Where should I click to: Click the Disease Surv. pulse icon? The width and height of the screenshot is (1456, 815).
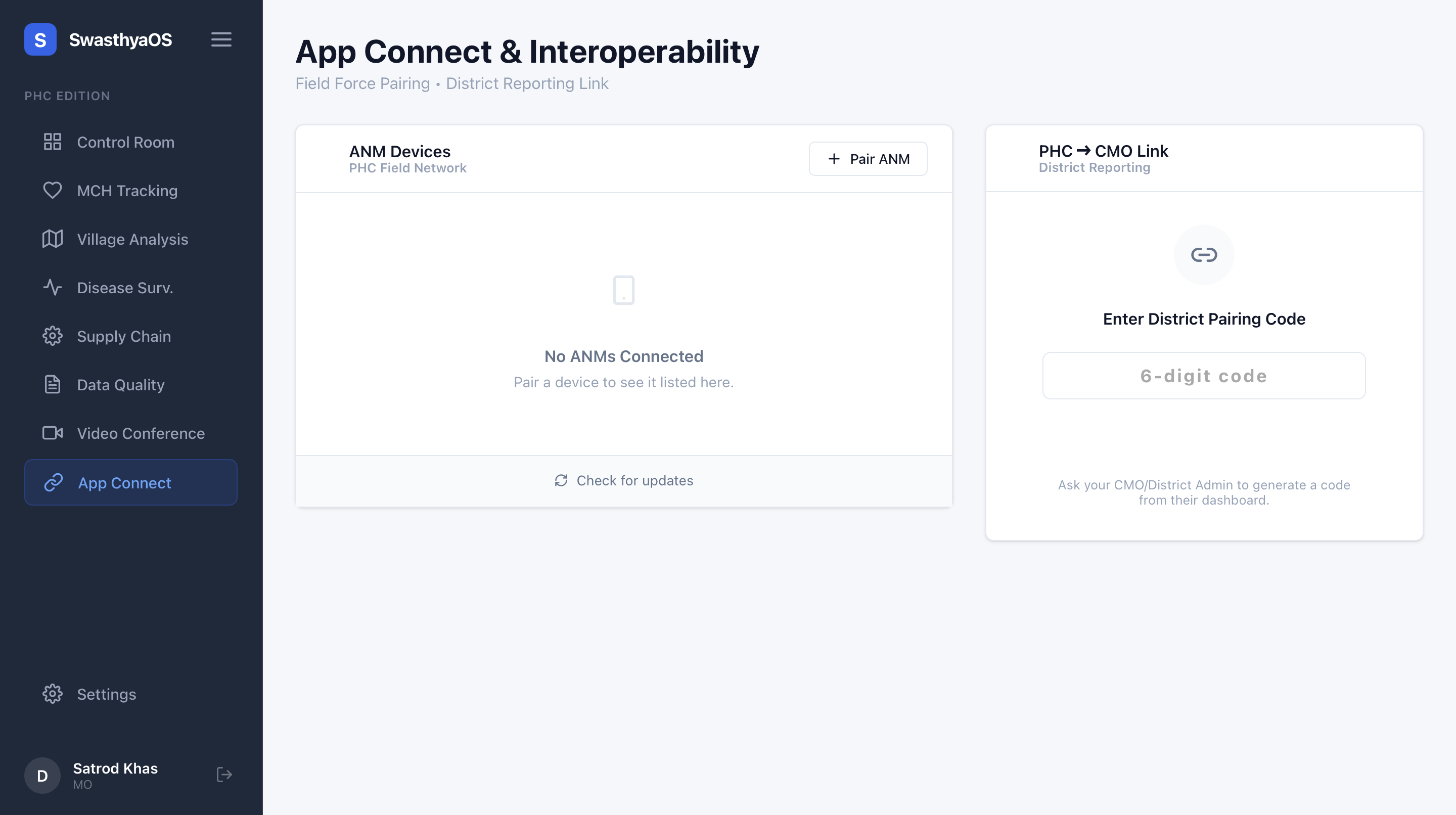(x=53, y=288)
